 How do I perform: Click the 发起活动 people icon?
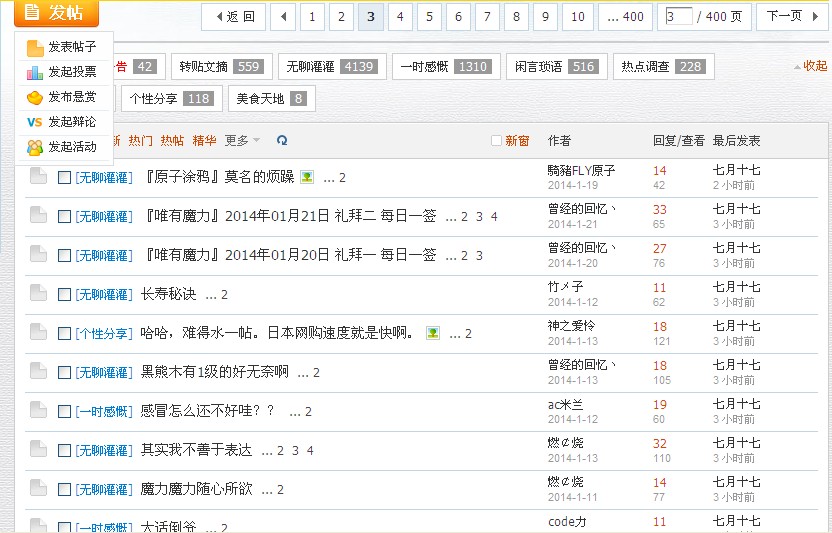[x=34, y=147]
